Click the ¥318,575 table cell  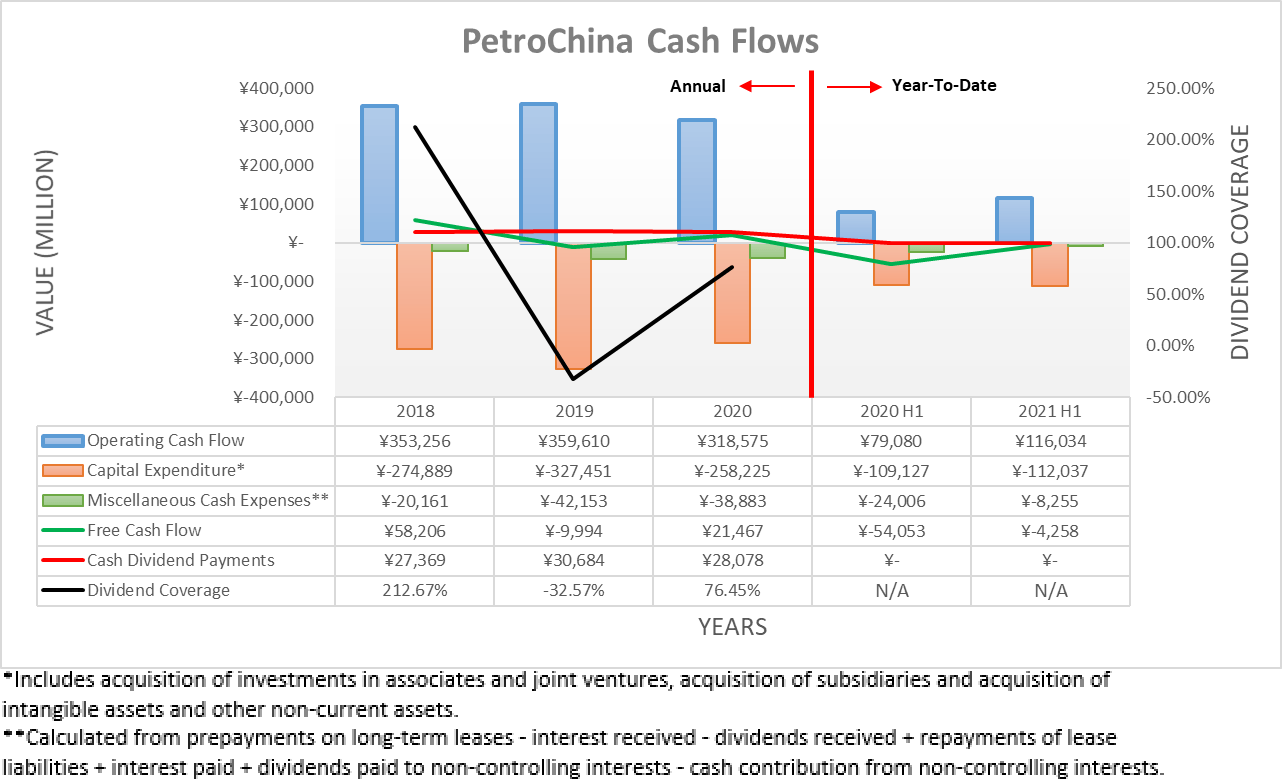733,441
